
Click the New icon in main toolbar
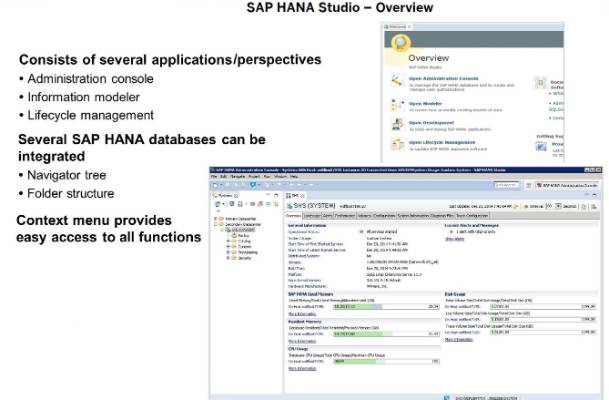215,185
